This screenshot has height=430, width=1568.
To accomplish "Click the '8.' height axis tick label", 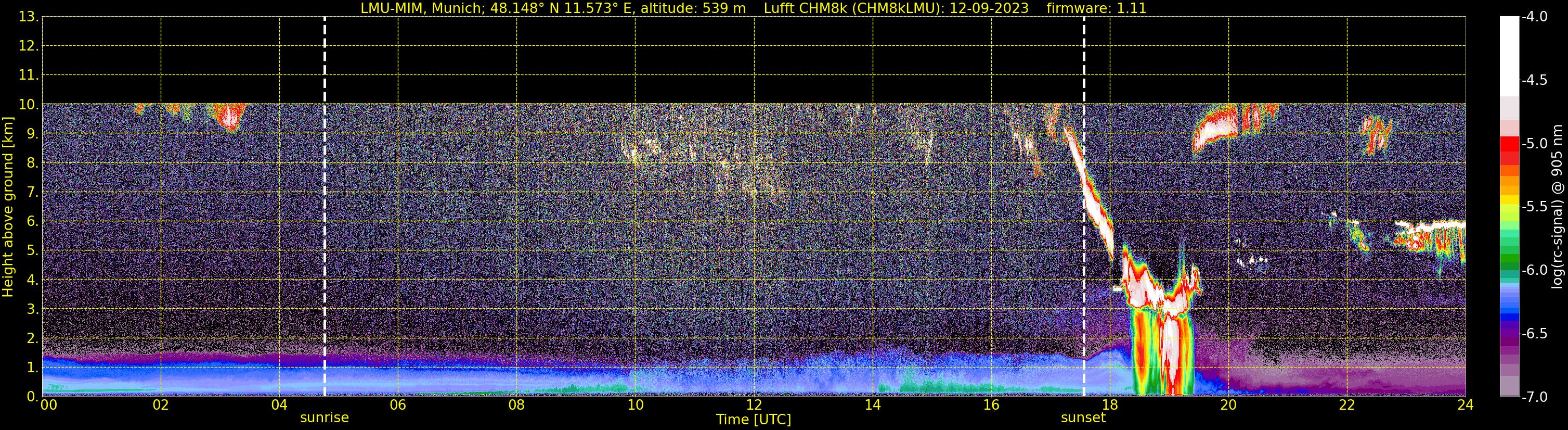I will coord(32,162).
